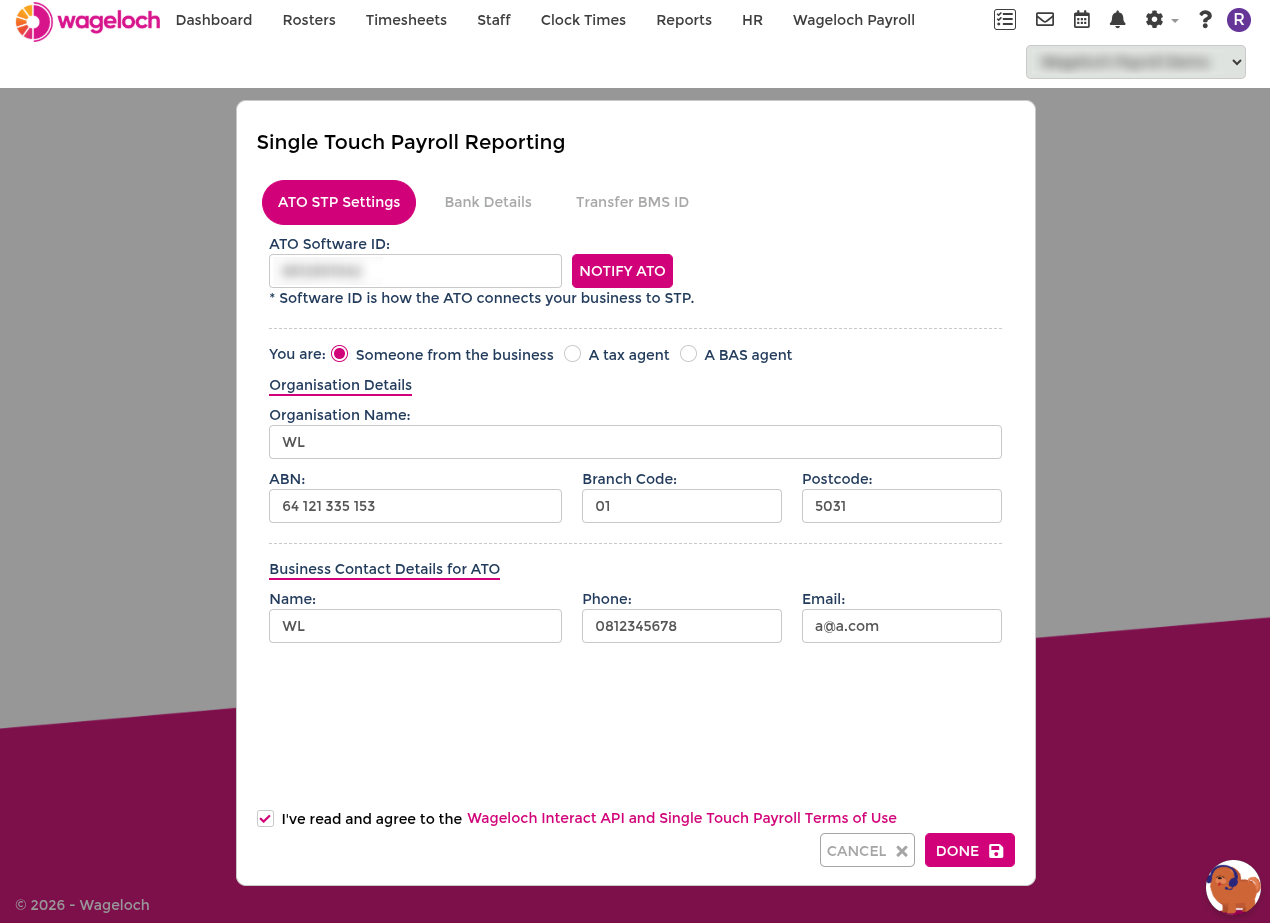Click 'Business Contact Details for ATO' heading
Viewport: 1270px width, 923px height.
point(384,569)
